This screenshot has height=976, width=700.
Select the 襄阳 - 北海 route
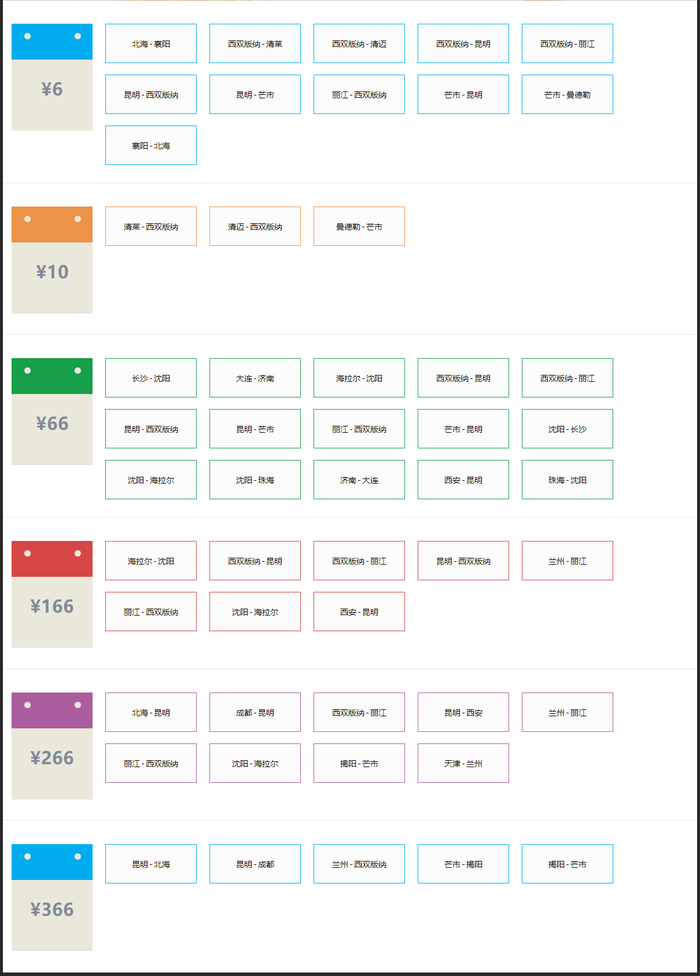pyautogui.click(x=151, y=146)
